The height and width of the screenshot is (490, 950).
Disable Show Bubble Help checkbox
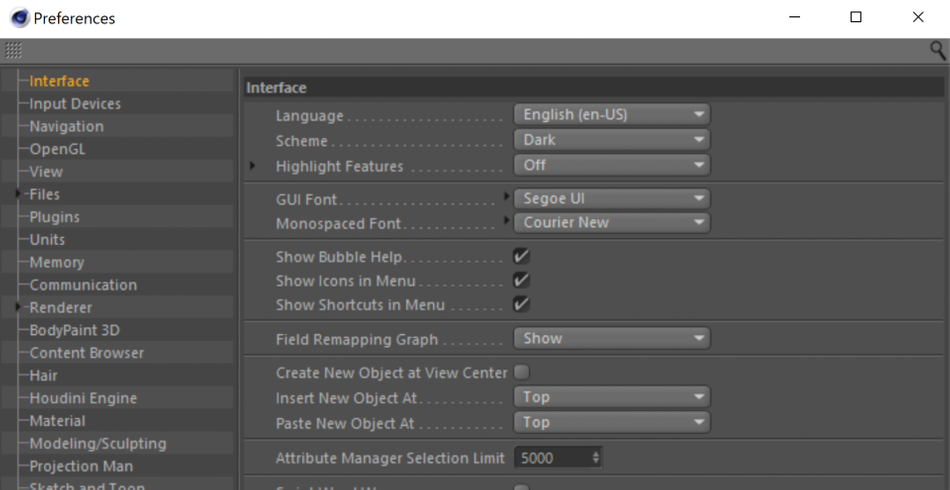[x=521, y=257]
